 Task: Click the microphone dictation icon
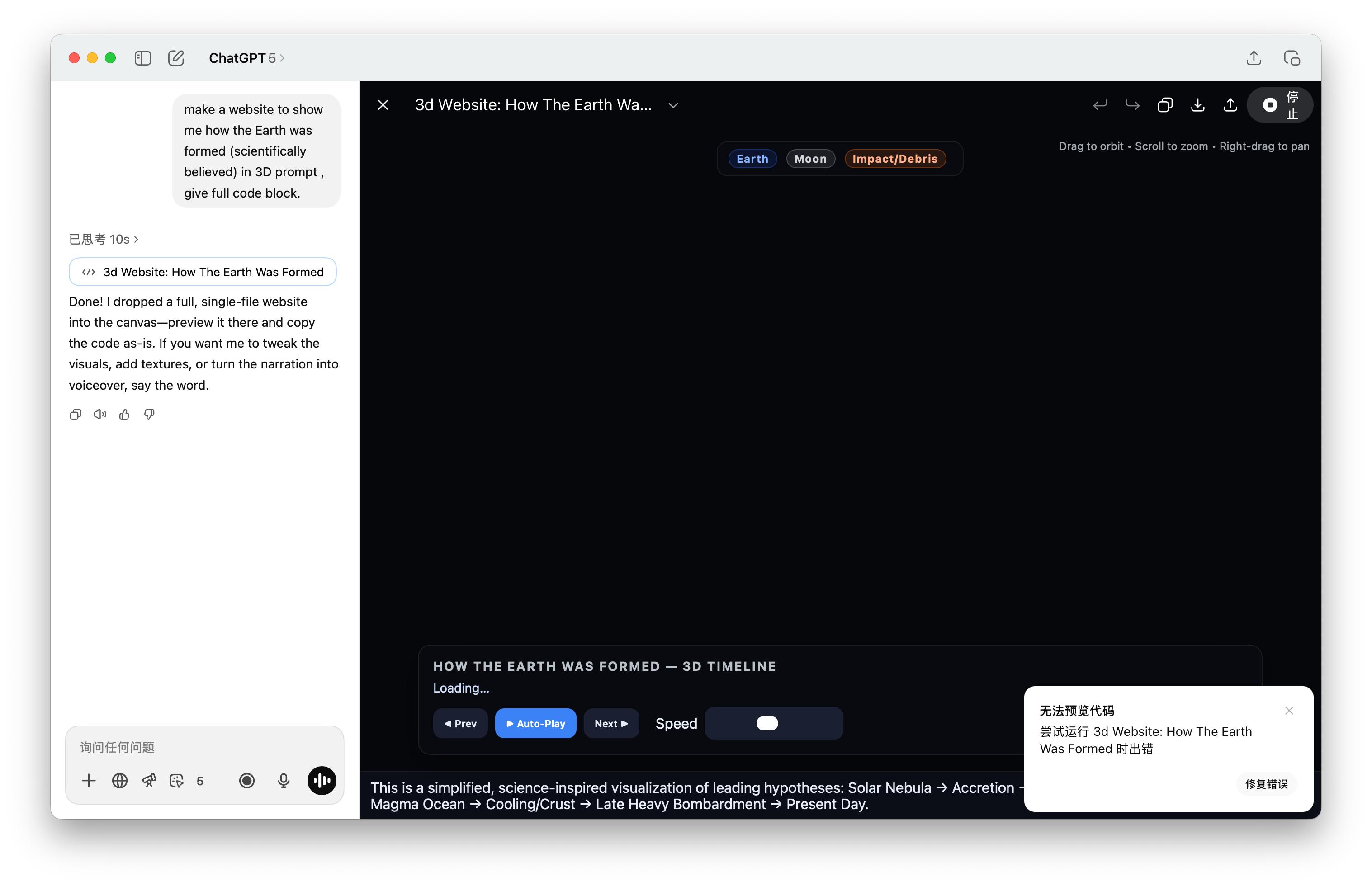(283, 781)
